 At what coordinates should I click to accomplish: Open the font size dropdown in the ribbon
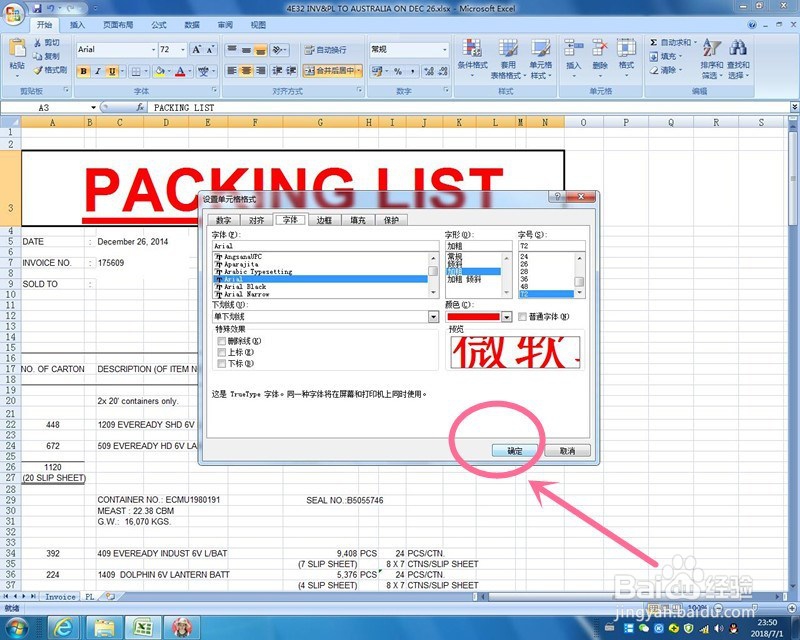click(182, 50)
